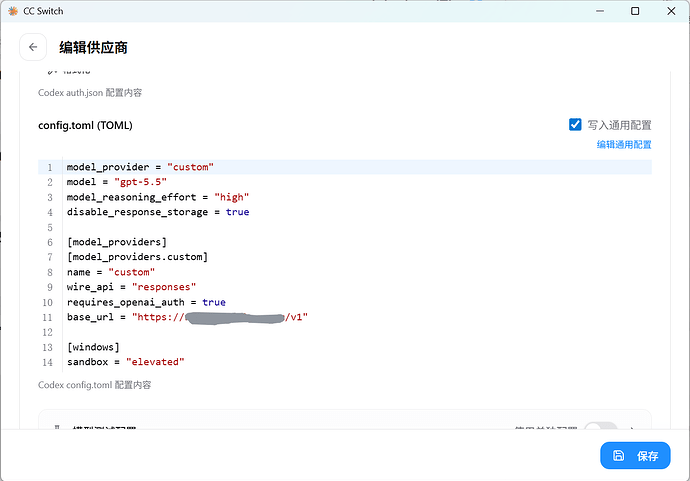Click the [windows] section line
Screen dimensions: 690x481
point(93,347)
